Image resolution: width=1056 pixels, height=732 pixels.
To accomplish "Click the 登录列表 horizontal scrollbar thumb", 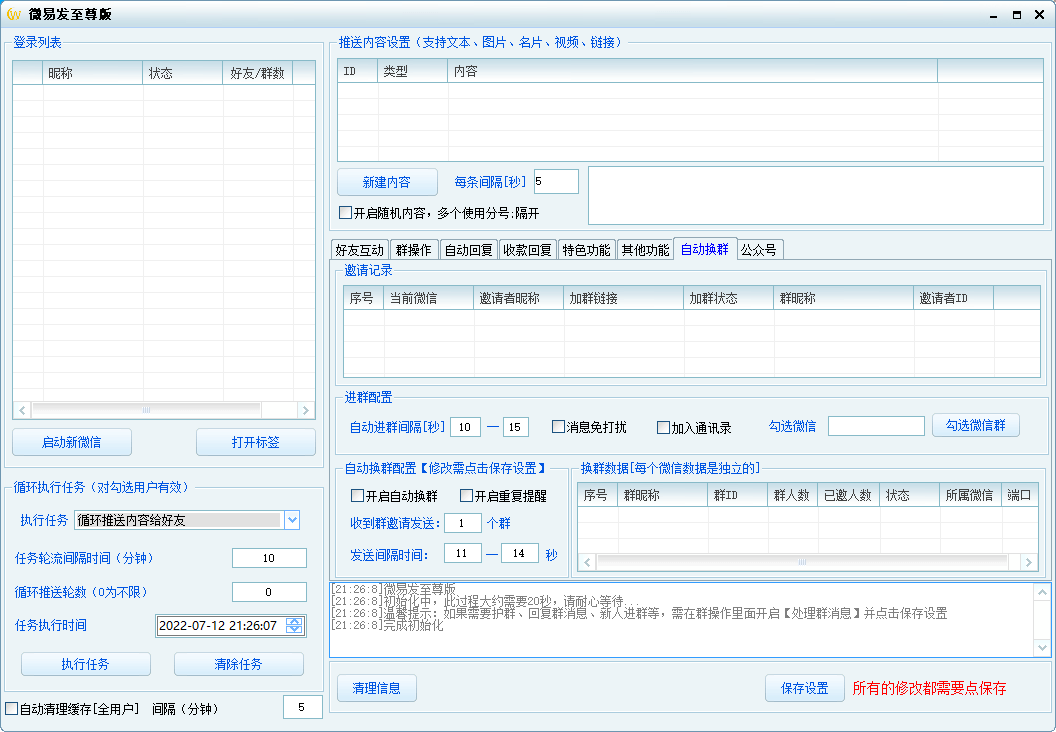I will (x=146, y=409).
